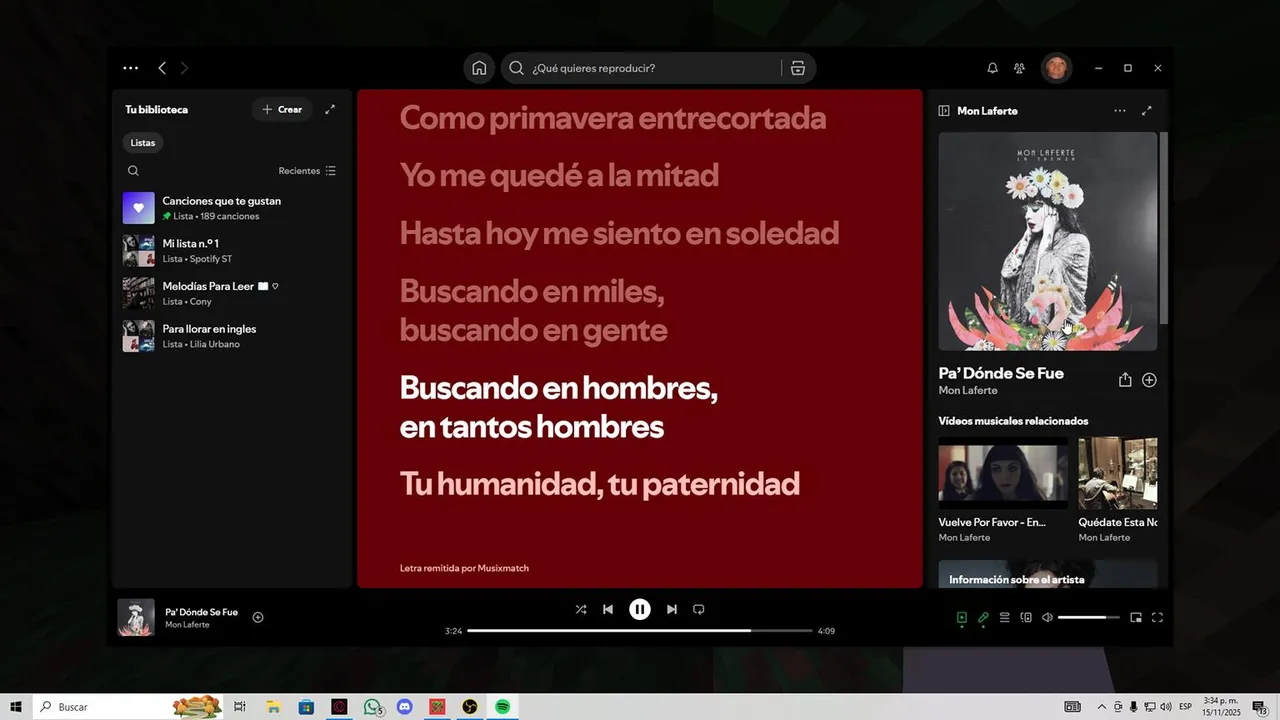Mute the volume speaker icon

(x=1047, y=618)
